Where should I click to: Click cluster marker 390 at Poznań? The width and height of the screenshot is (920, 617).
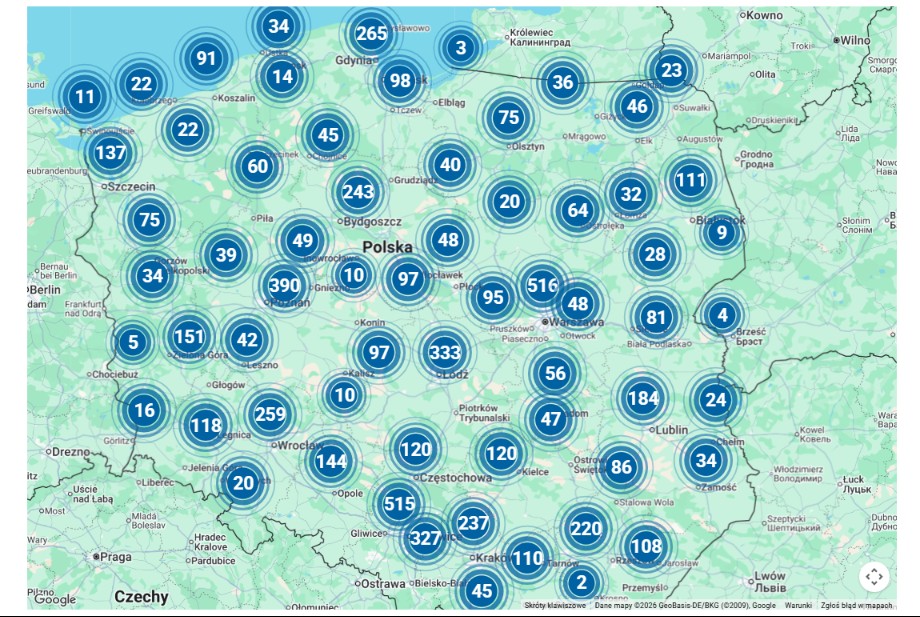[284, 286]
